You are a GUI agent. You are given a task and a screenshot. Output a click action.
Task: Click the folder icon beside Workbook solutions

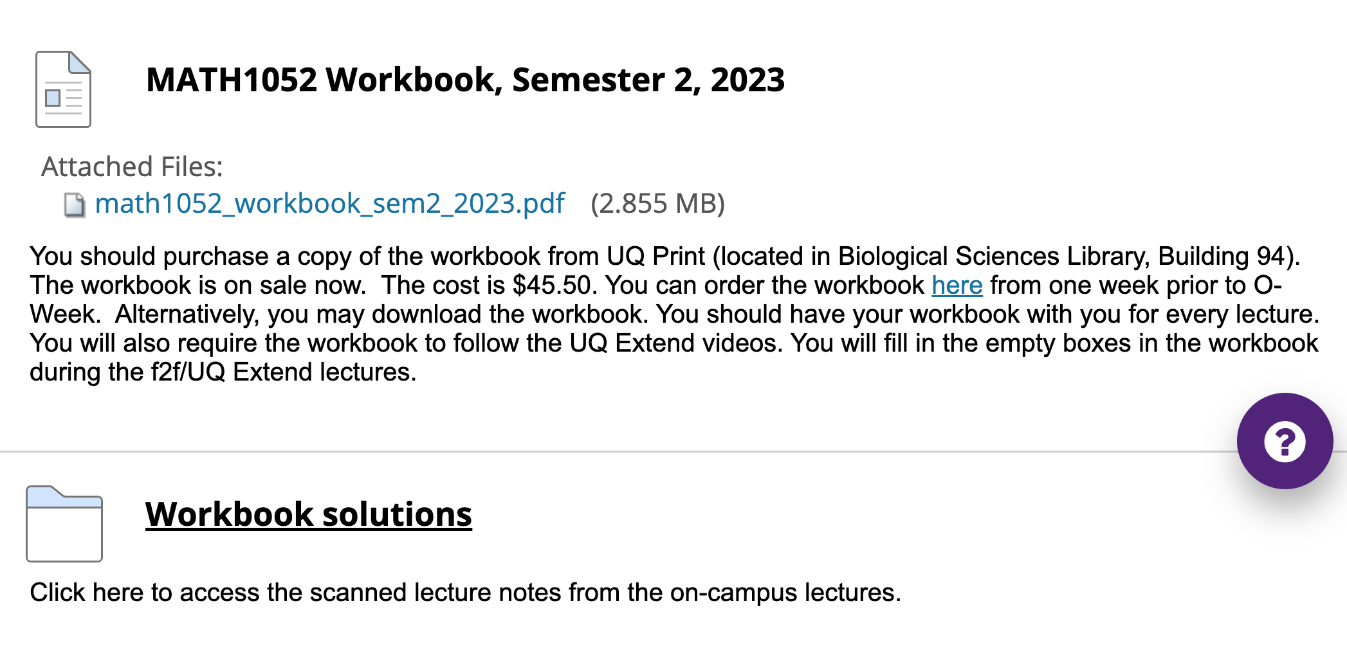[64, 523]
